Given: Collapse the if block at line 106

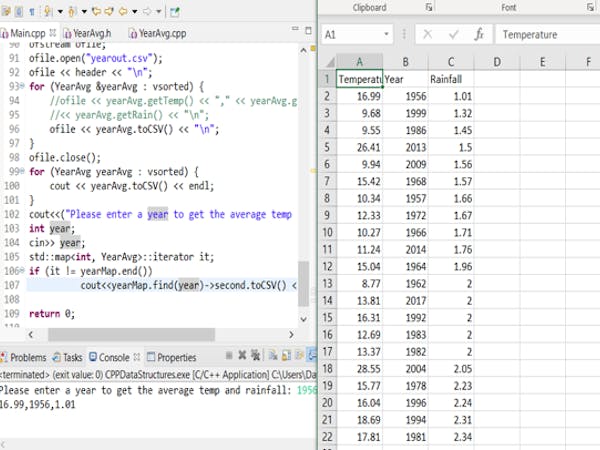Looking at the screenshot, I should (x=23, y=270).
